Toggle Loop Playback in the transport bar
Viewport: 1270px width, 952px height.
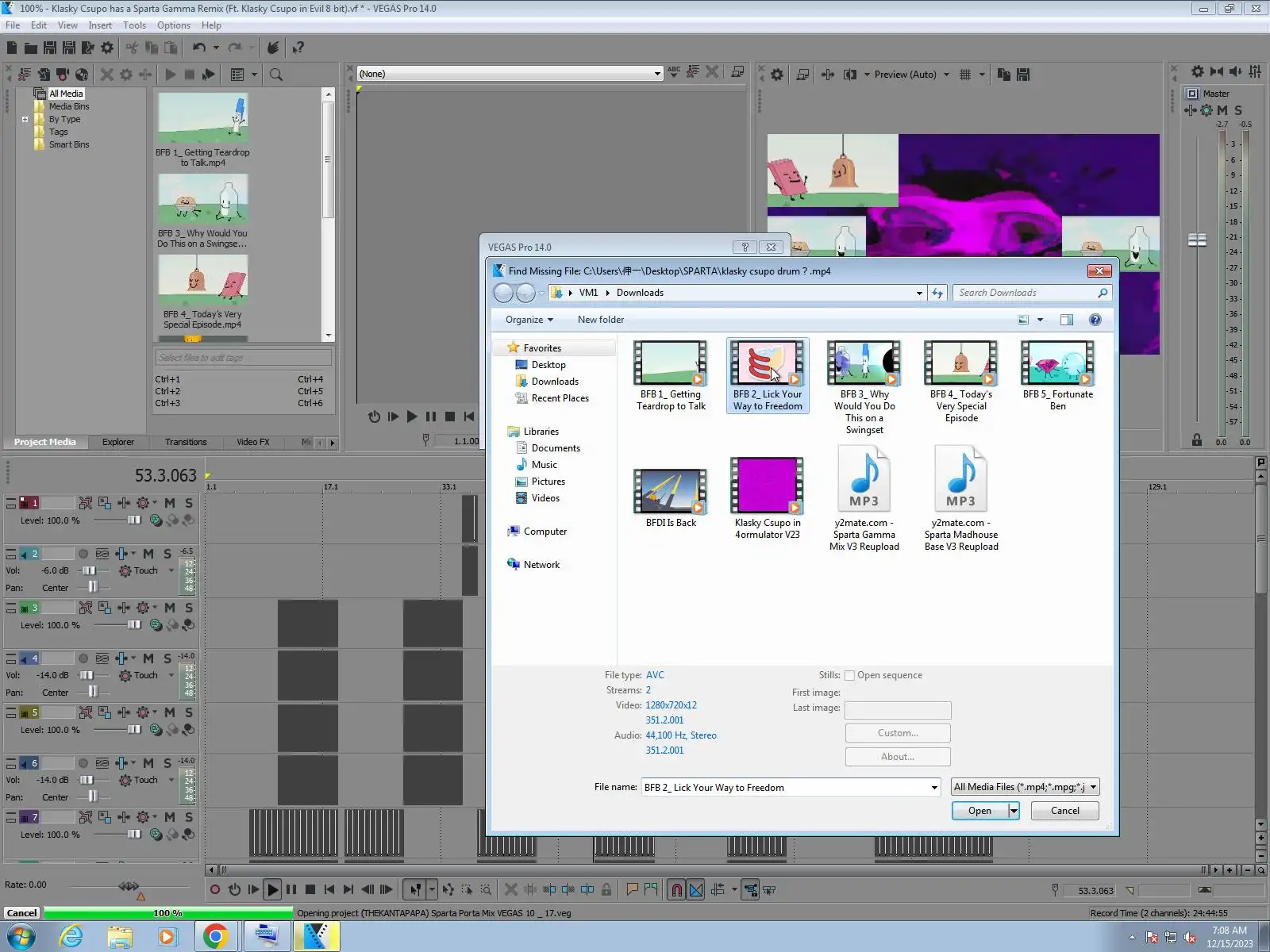(234, 890)
